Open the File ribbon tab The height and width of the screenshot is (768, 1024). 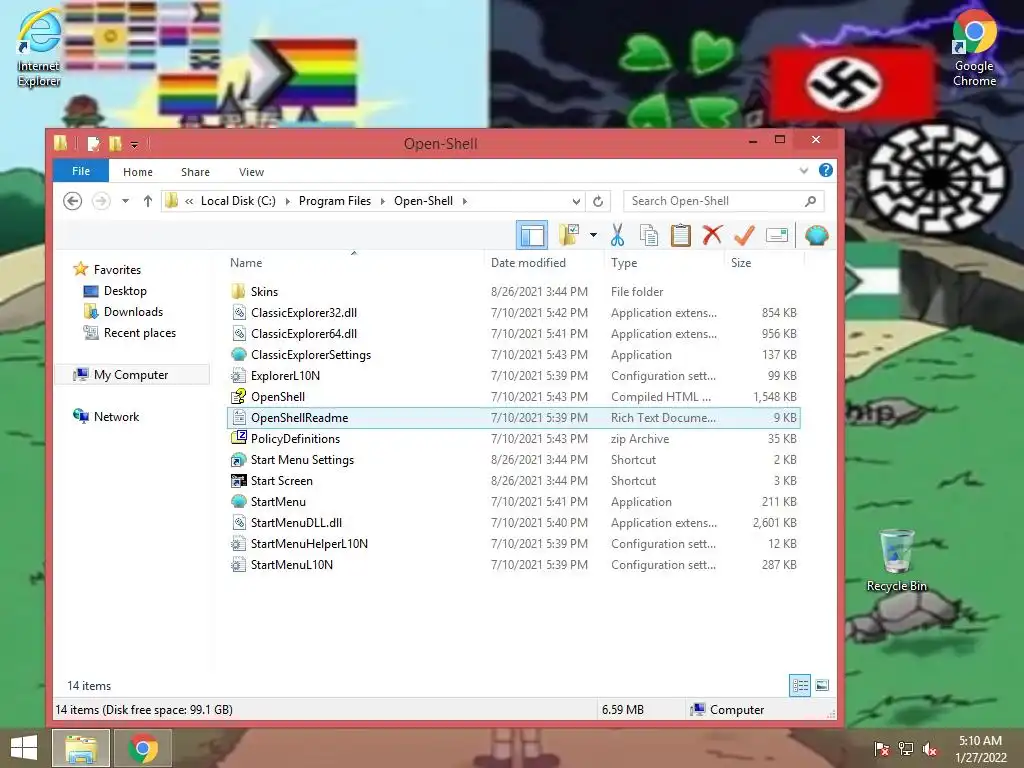pyautogui.click(x=81, y=171)
